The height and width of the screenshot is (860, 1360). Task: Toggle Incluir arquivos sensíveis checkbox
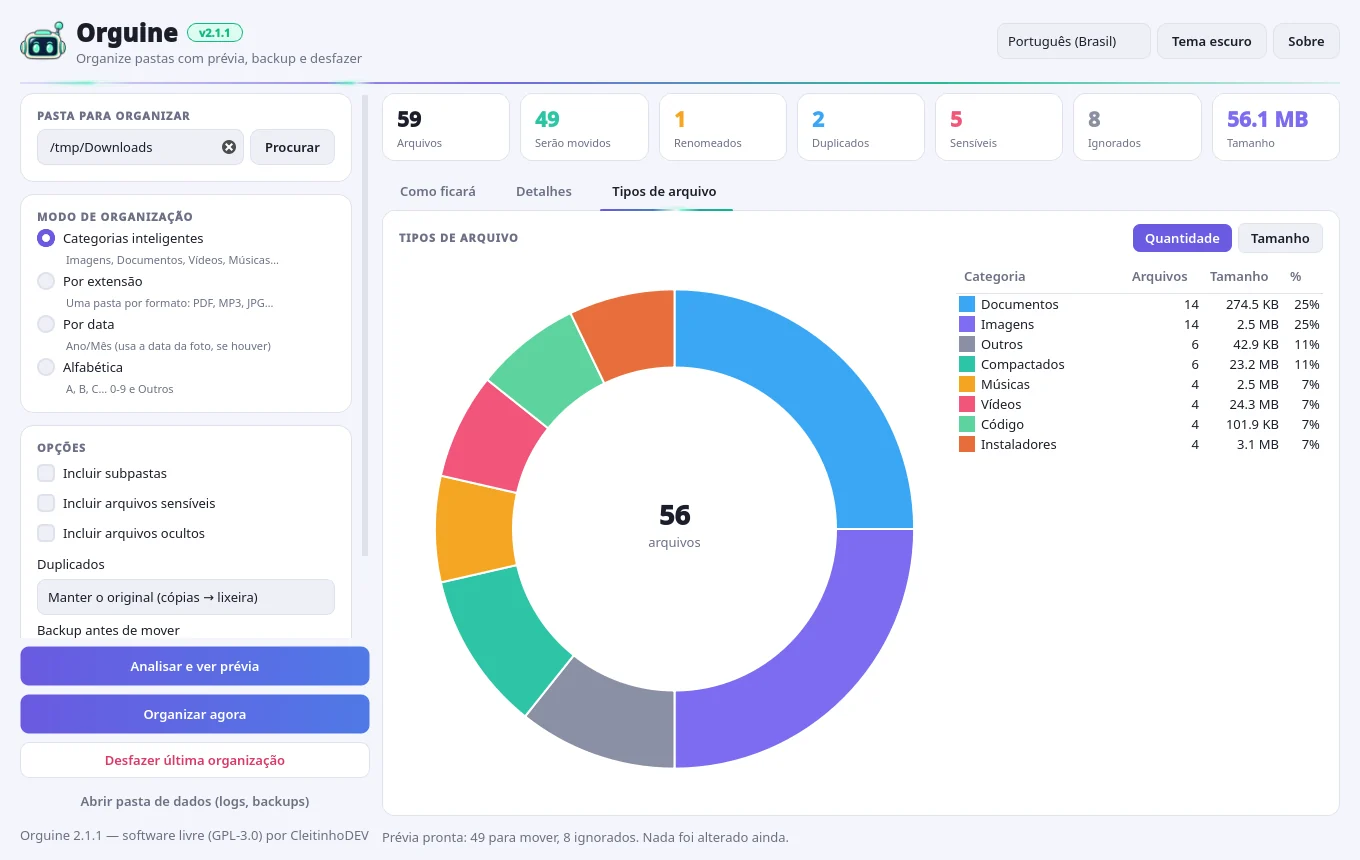click(46, 503)
